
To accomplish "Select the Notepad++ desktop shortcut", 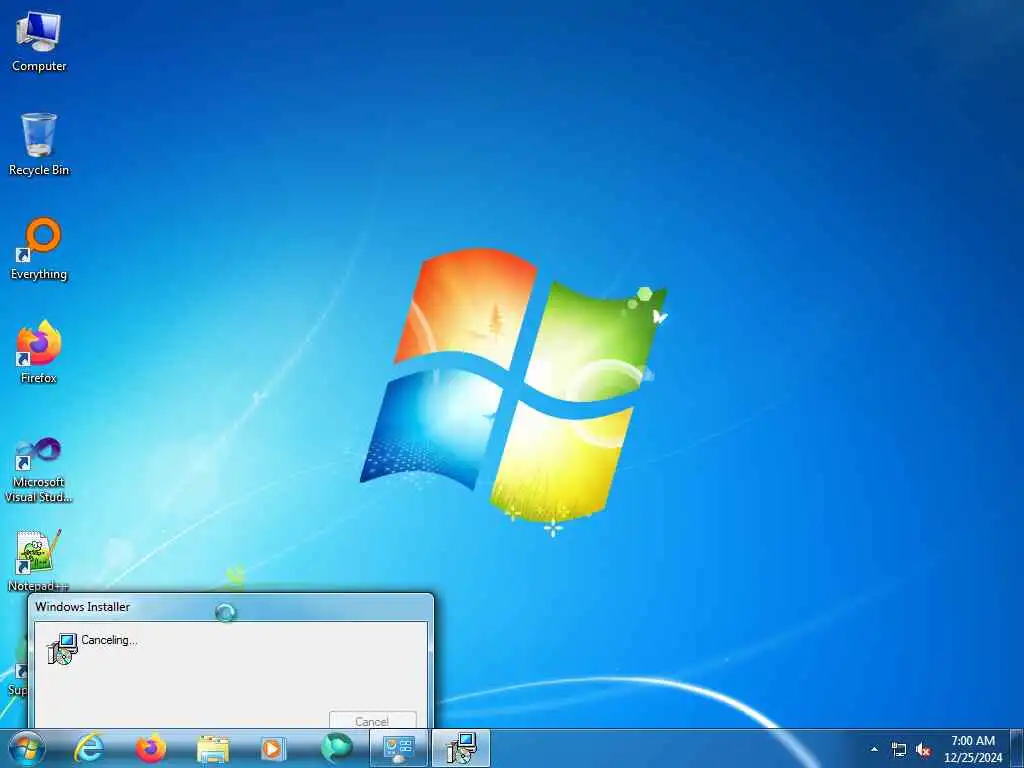I will tap(39, 560).
